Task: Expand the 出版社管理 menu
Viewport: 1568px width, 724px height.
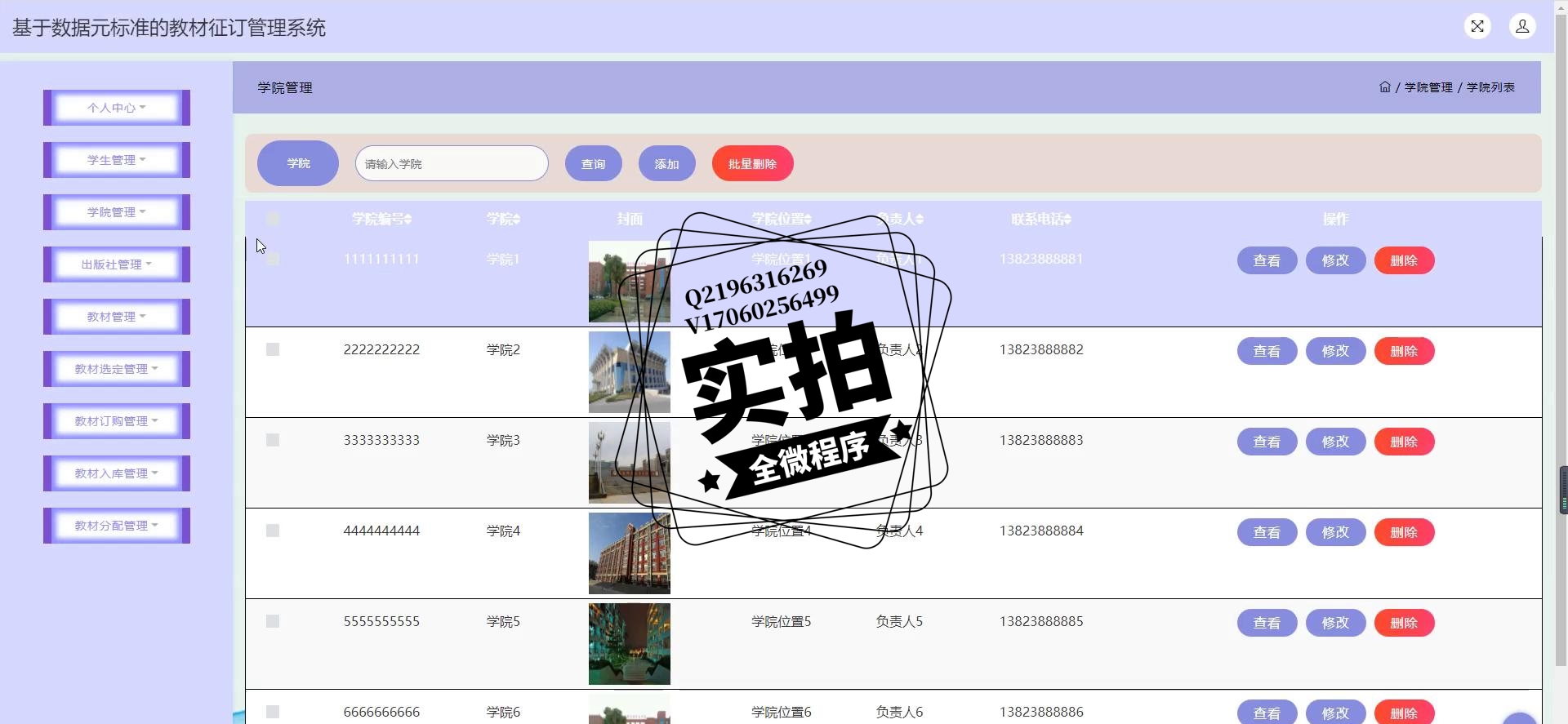Action: pos(117,264)
